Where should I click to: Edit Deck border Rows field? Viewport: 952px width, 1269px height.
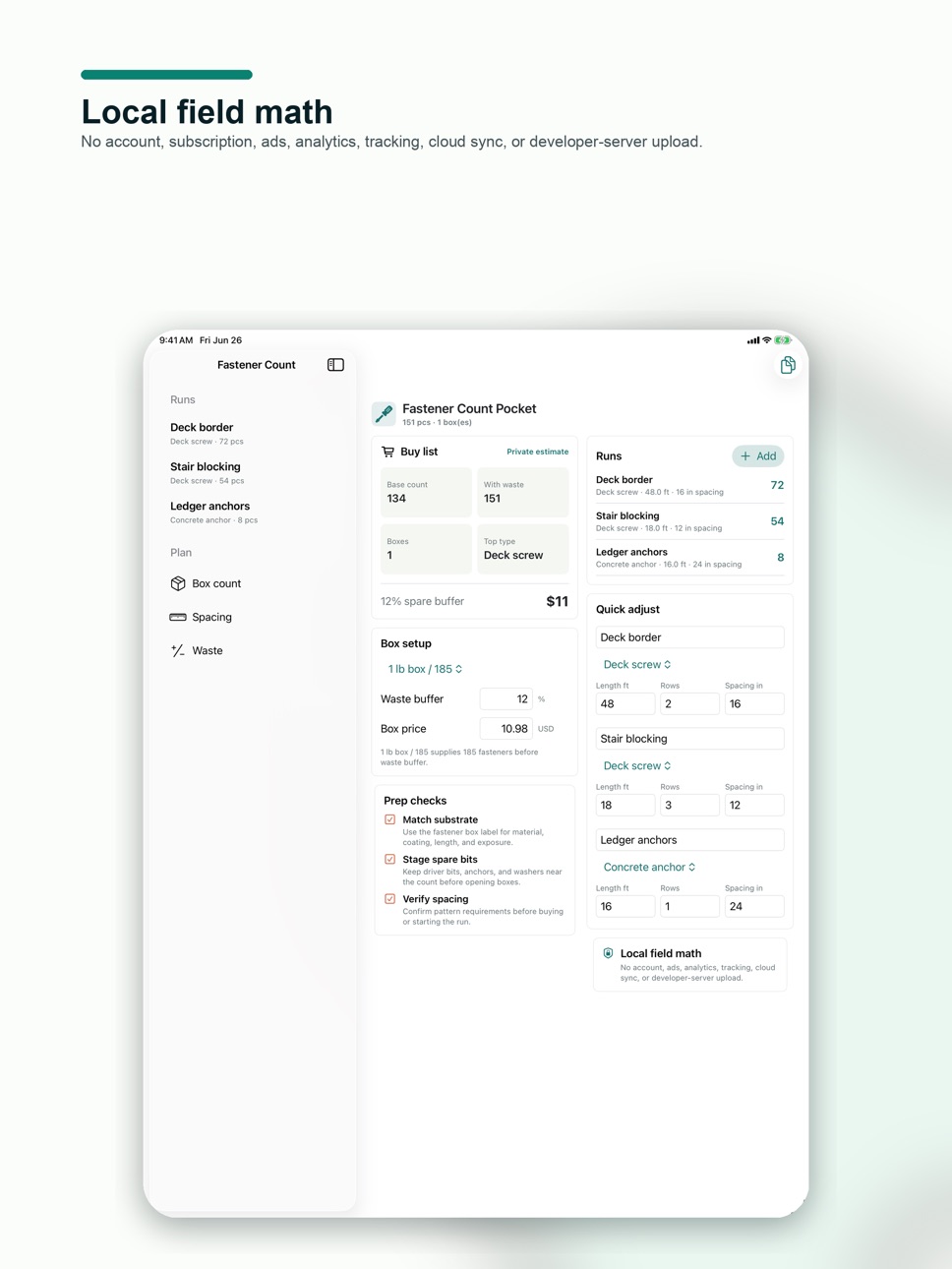(689, 704)
